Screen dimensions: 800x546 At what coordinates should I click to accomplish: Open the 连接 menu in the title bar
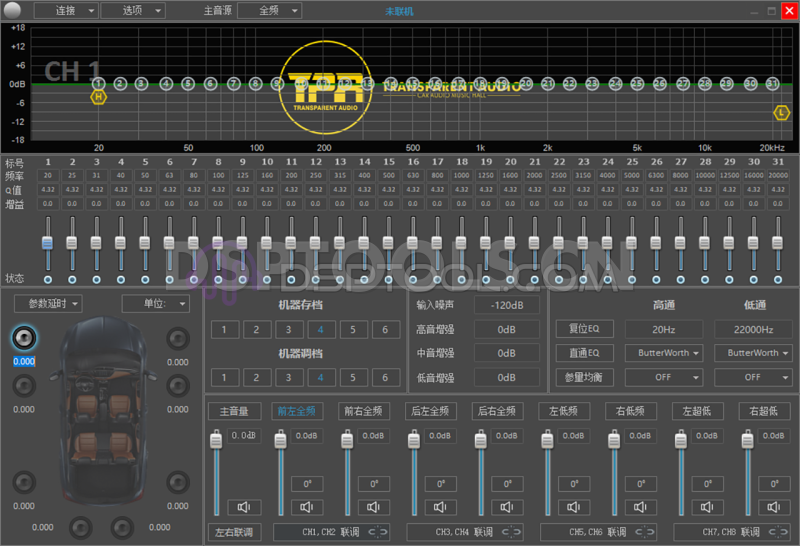click(65, 10)
